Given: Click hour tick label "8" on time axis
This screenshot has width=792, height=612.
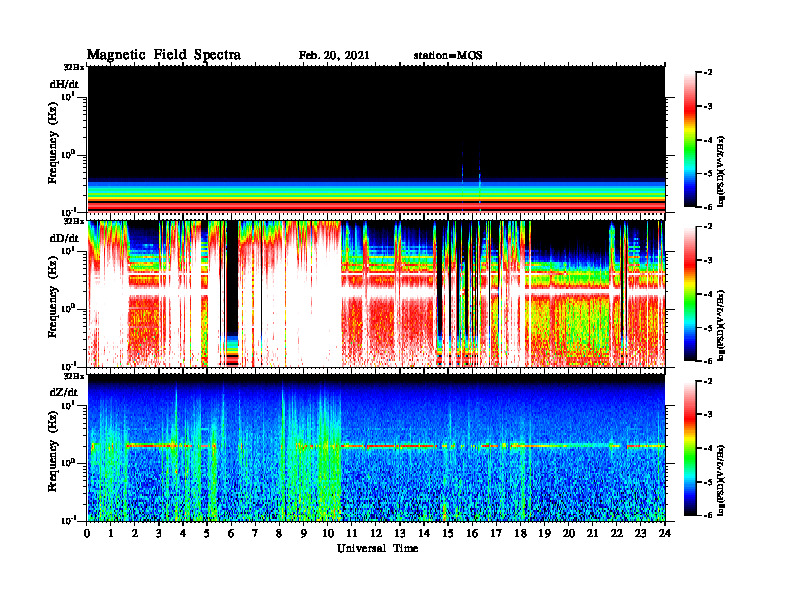Looking at the screenshot, I should click(279, 534).
